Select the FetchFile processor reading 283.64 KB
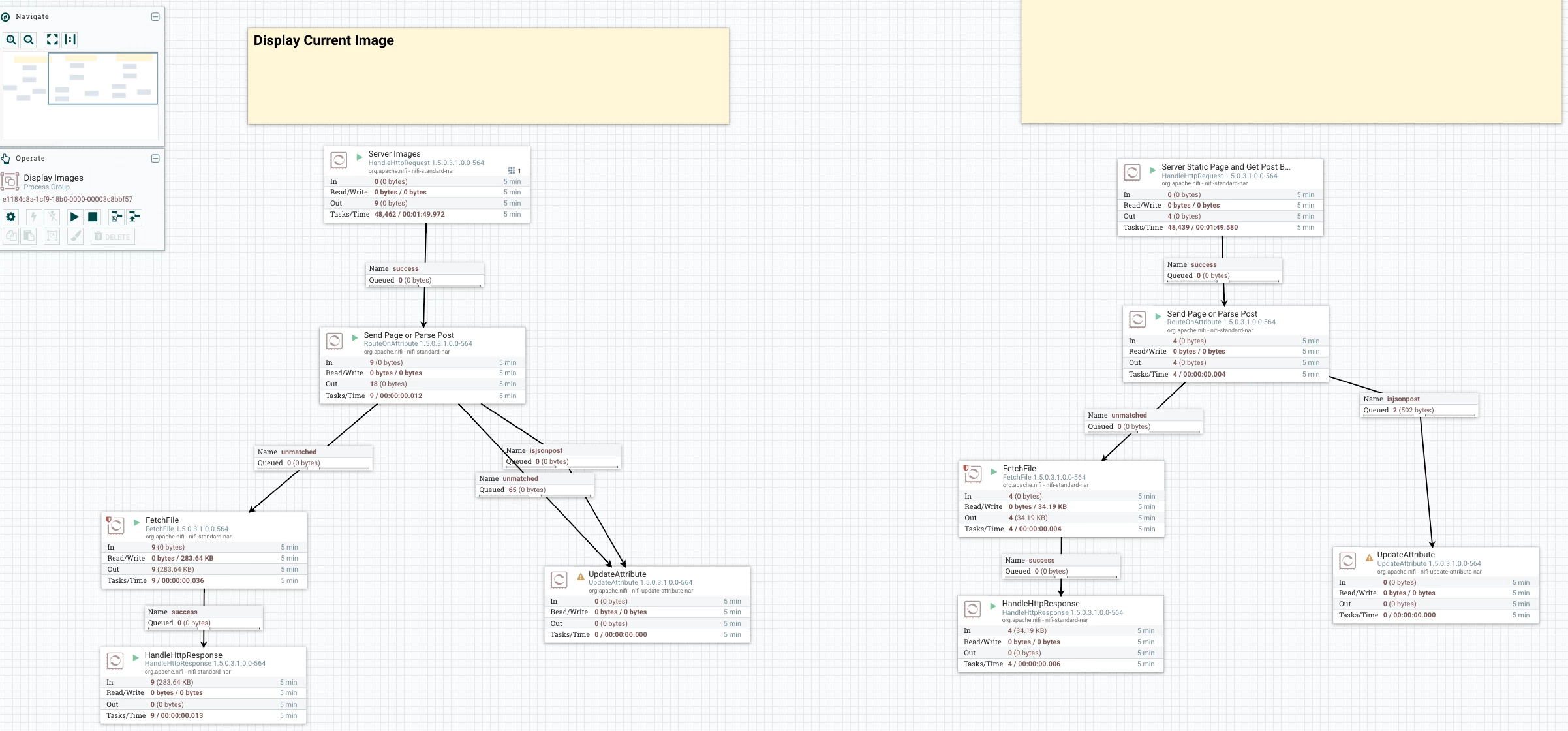Screen dimensions: 1568x731 [x=204, y=550]
